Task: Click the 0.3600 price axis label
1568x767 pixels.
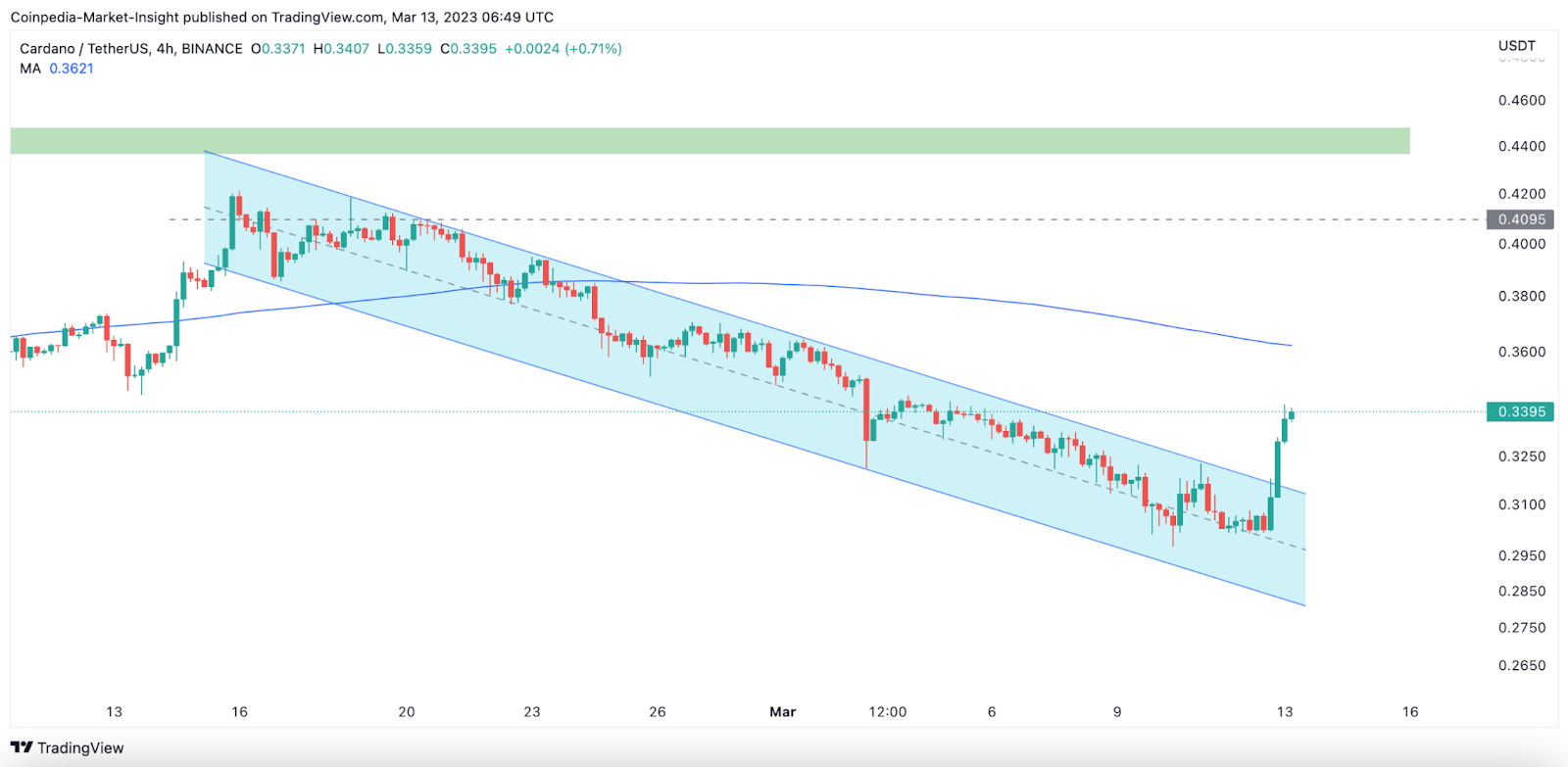Action: click(x=1522, y=352)
